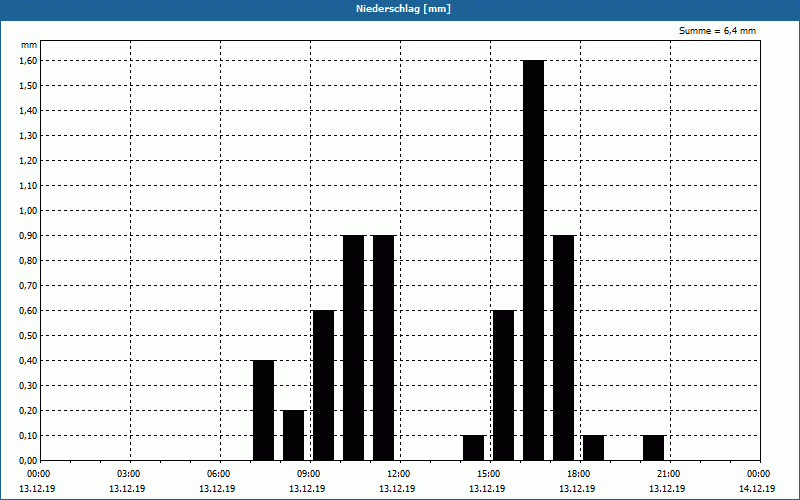This screenshot has width=800, height=500.
Task: Click the 15:00 time axis label
Action: (x=489, y=474)
